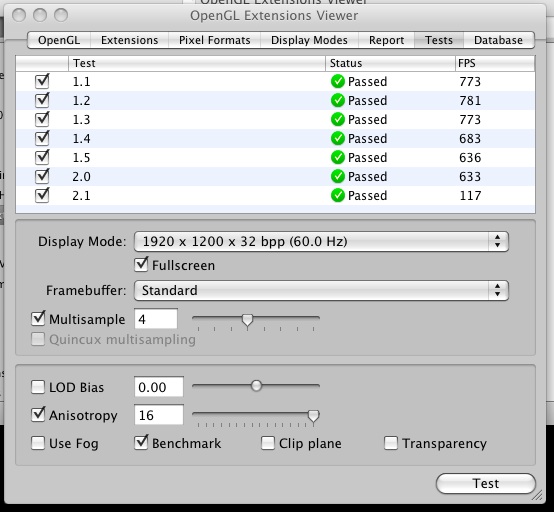554x512 pixels.
Task: Click green Passed icon for test 1.5
Action: (338, 157)
